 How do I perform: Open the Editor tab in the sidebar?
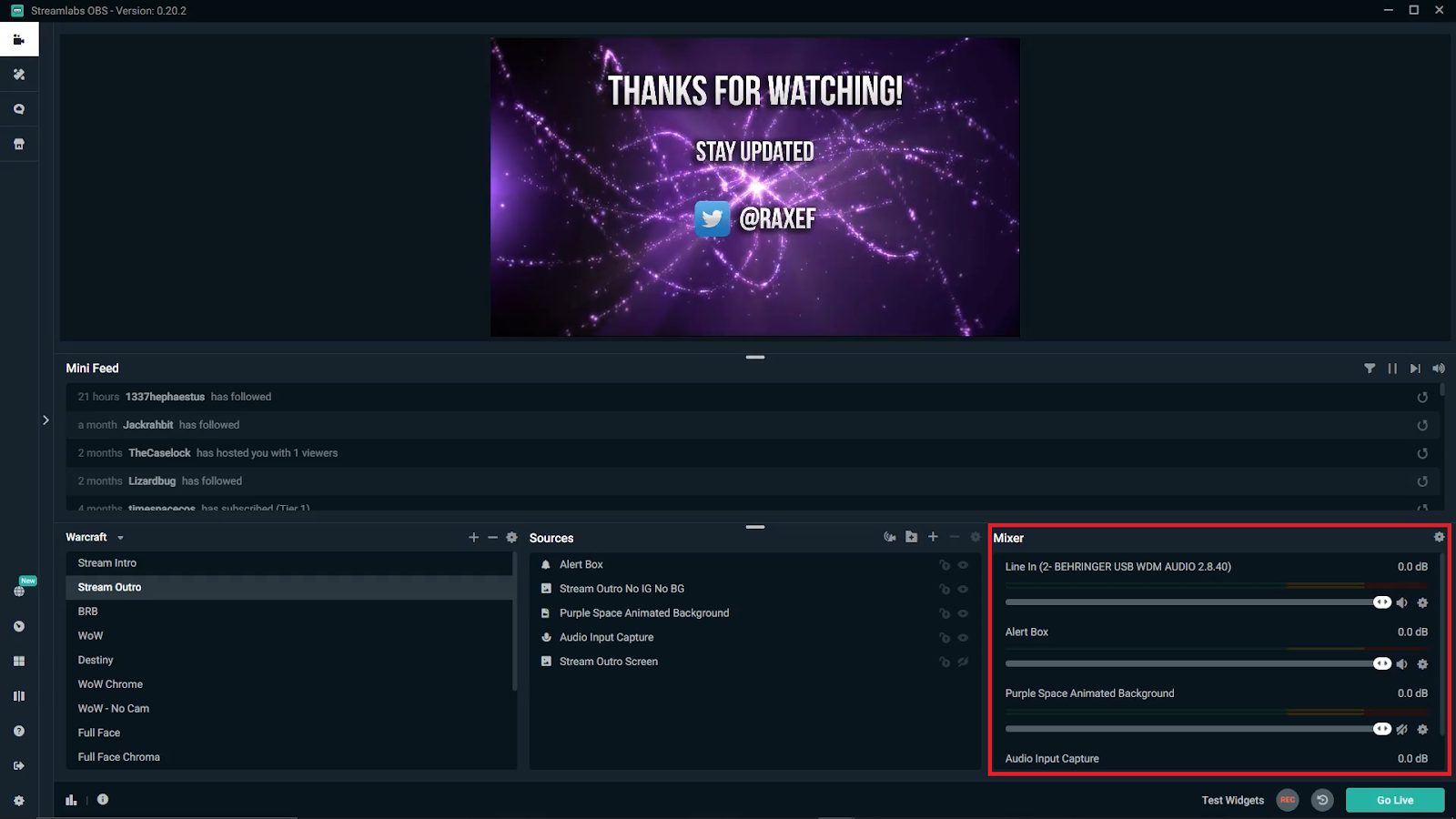coord(19,39)
